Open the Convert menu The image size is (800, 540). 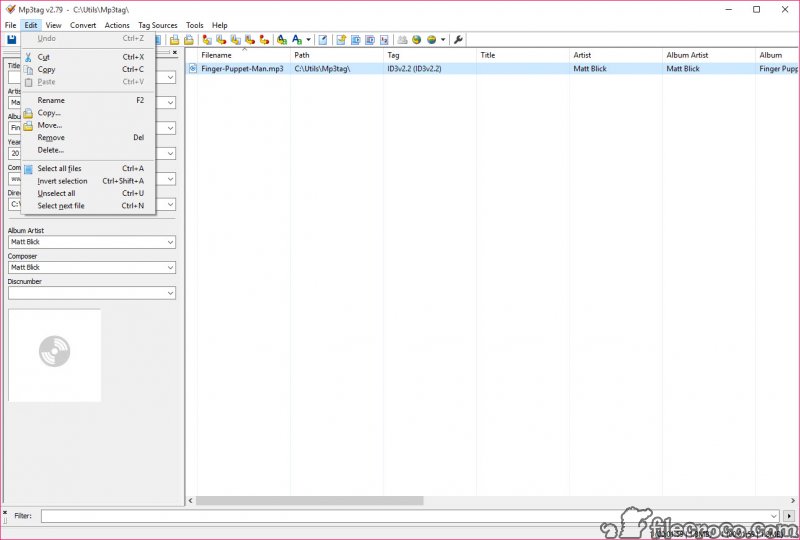pyautogui.click(x=83, y=25)
